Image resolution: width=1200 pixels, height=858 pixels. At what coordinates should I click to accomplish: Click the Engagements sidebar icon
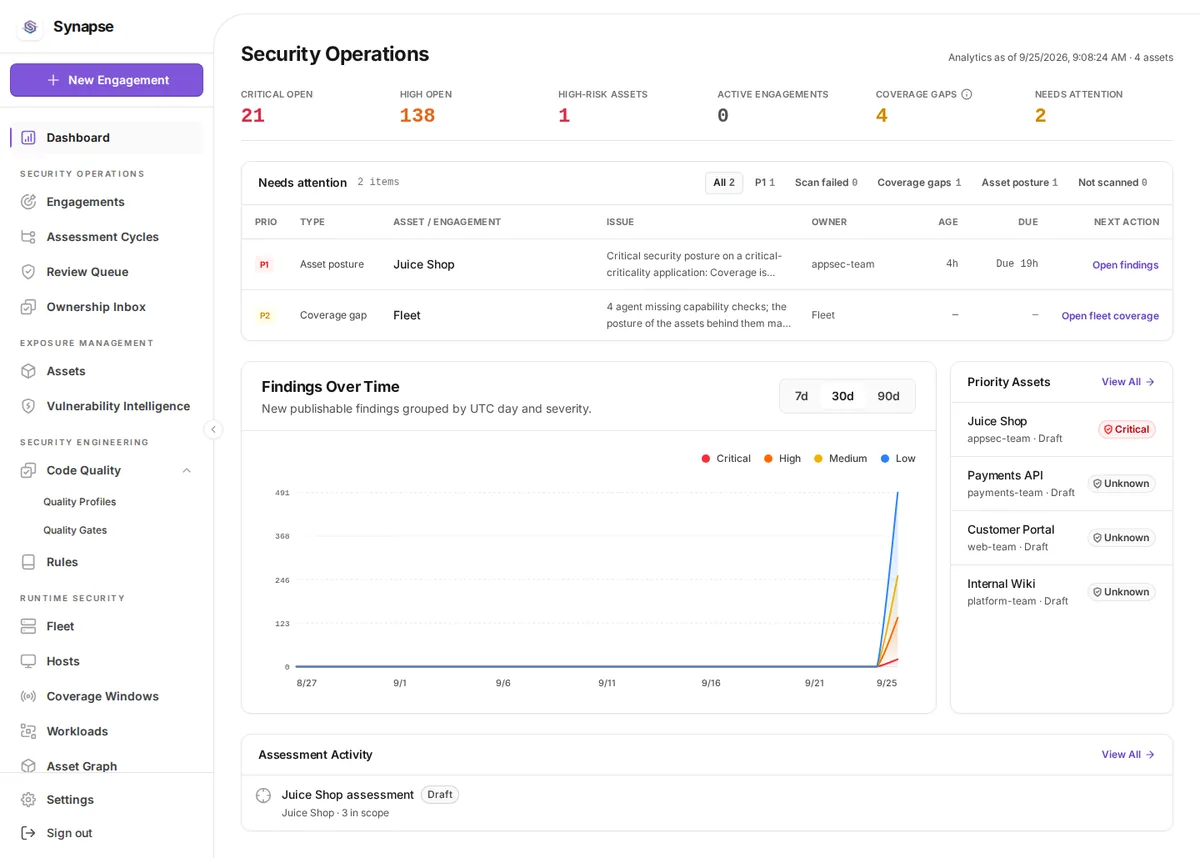coord(28,202)
